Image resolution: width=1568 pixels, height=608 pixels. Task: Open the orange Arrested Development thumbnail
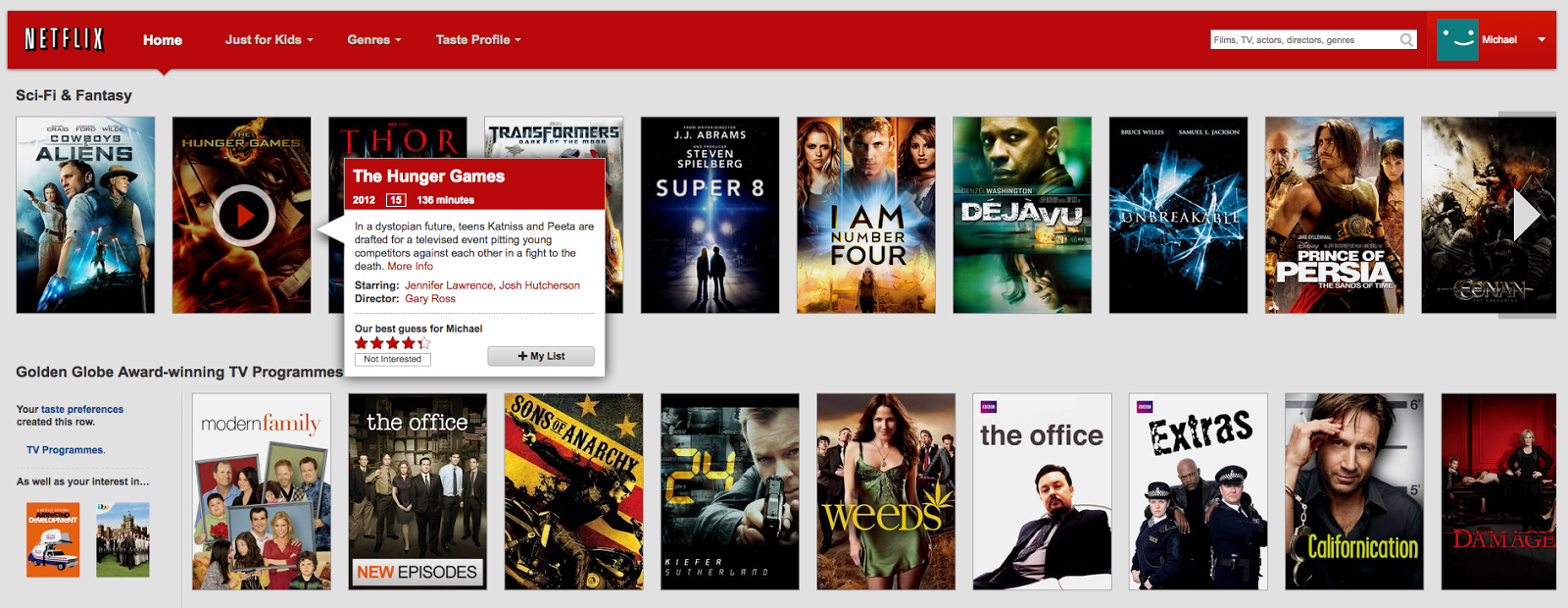(x=53, y=539)
